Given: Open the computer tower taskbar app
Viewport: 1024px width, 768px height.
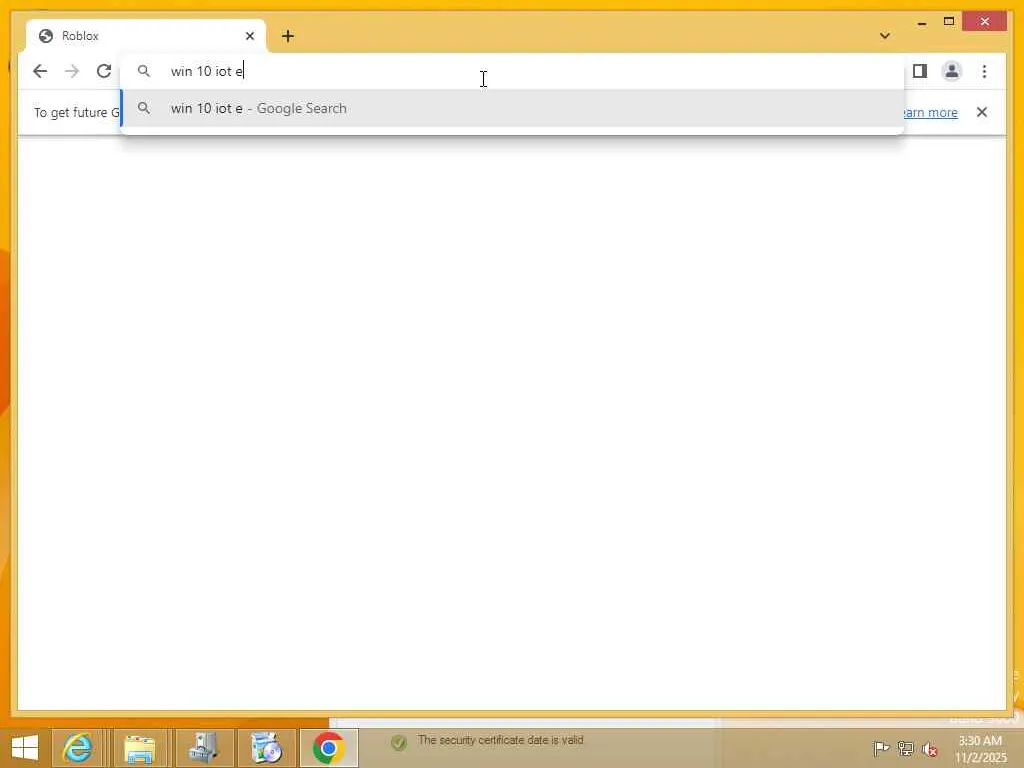Looking at the screenshot, I should pyautogui.click(x=204, y=748).
